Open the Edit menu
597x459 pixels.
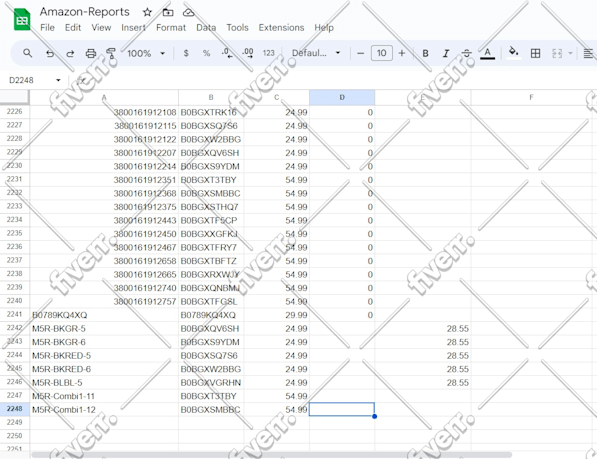tap(73, 27)
